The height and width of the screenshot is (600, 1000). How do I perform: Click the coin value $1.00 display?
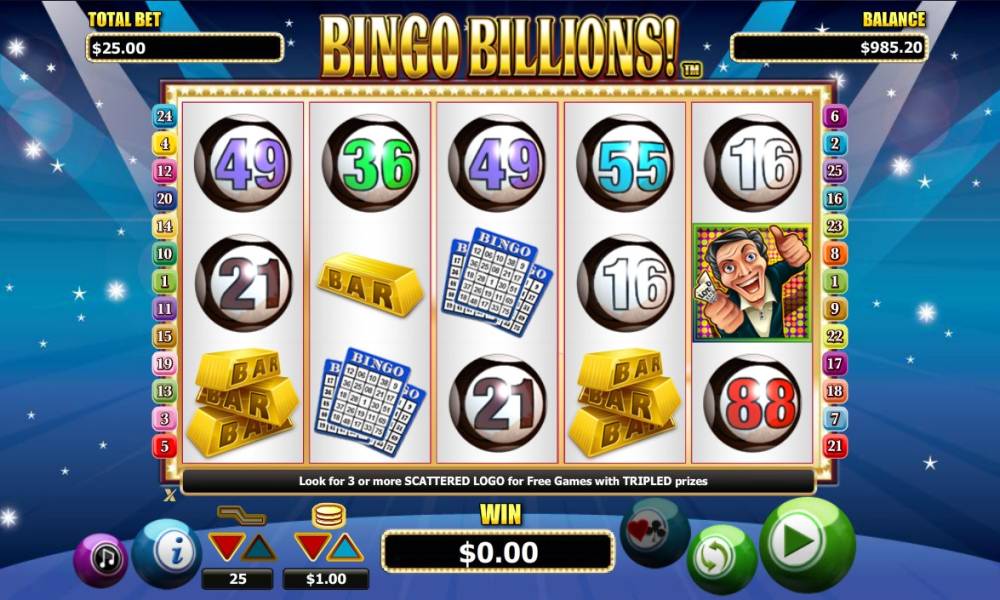[326, 579]
